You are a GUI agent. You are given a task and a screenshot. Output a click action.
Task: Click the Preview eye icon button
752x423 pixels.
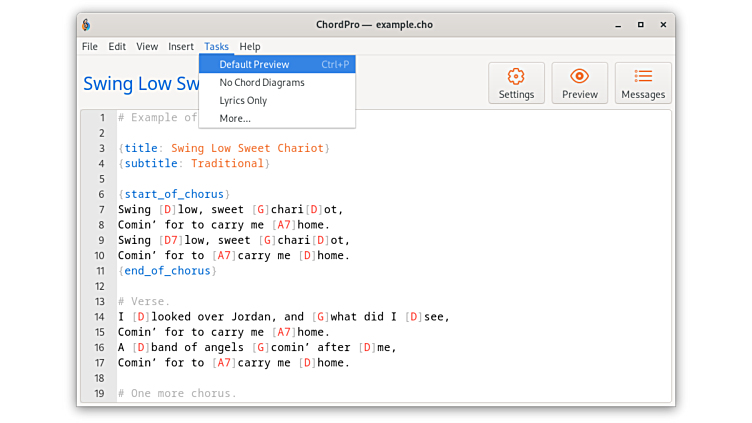click(x=579, y=83)
